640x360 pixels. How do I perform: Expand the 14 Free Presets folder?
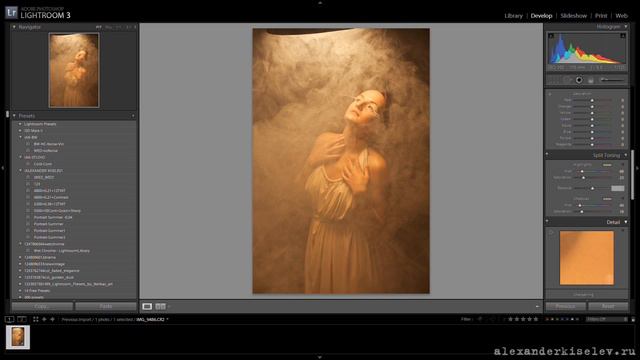click(x=20, y=290)
